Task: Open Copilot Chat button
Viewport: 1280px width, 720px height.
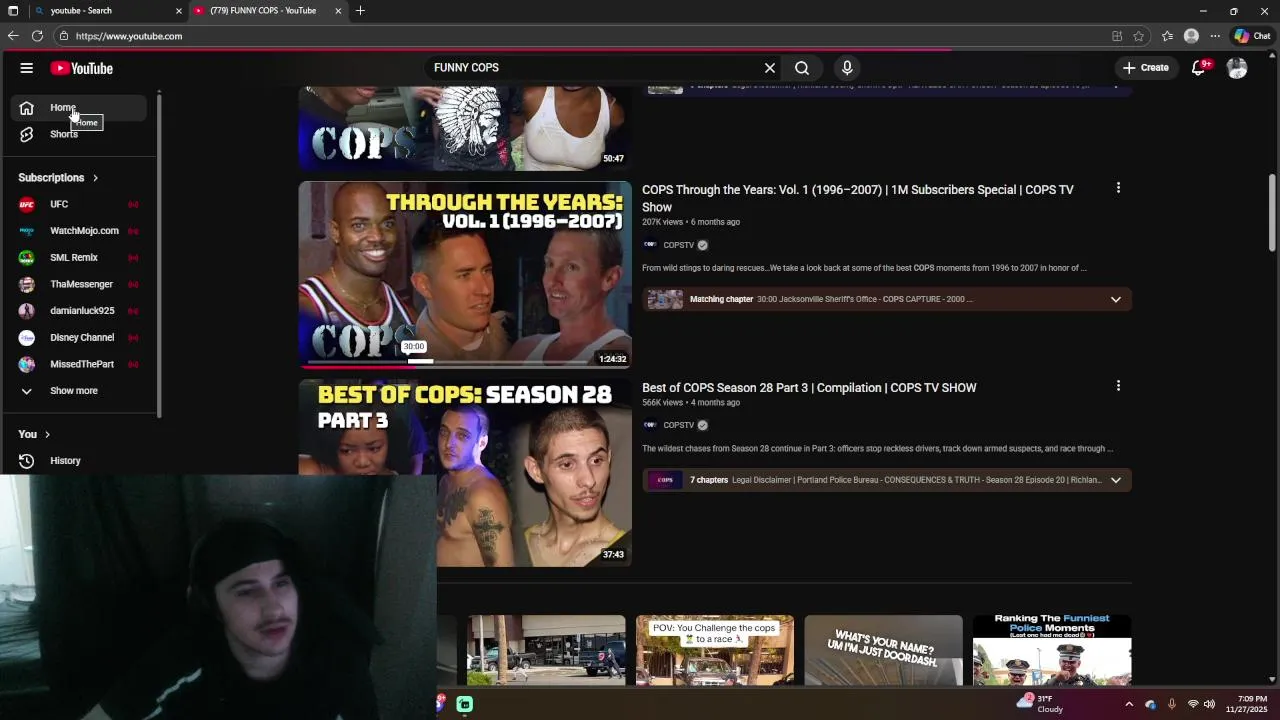Action: pos(1252,36)
